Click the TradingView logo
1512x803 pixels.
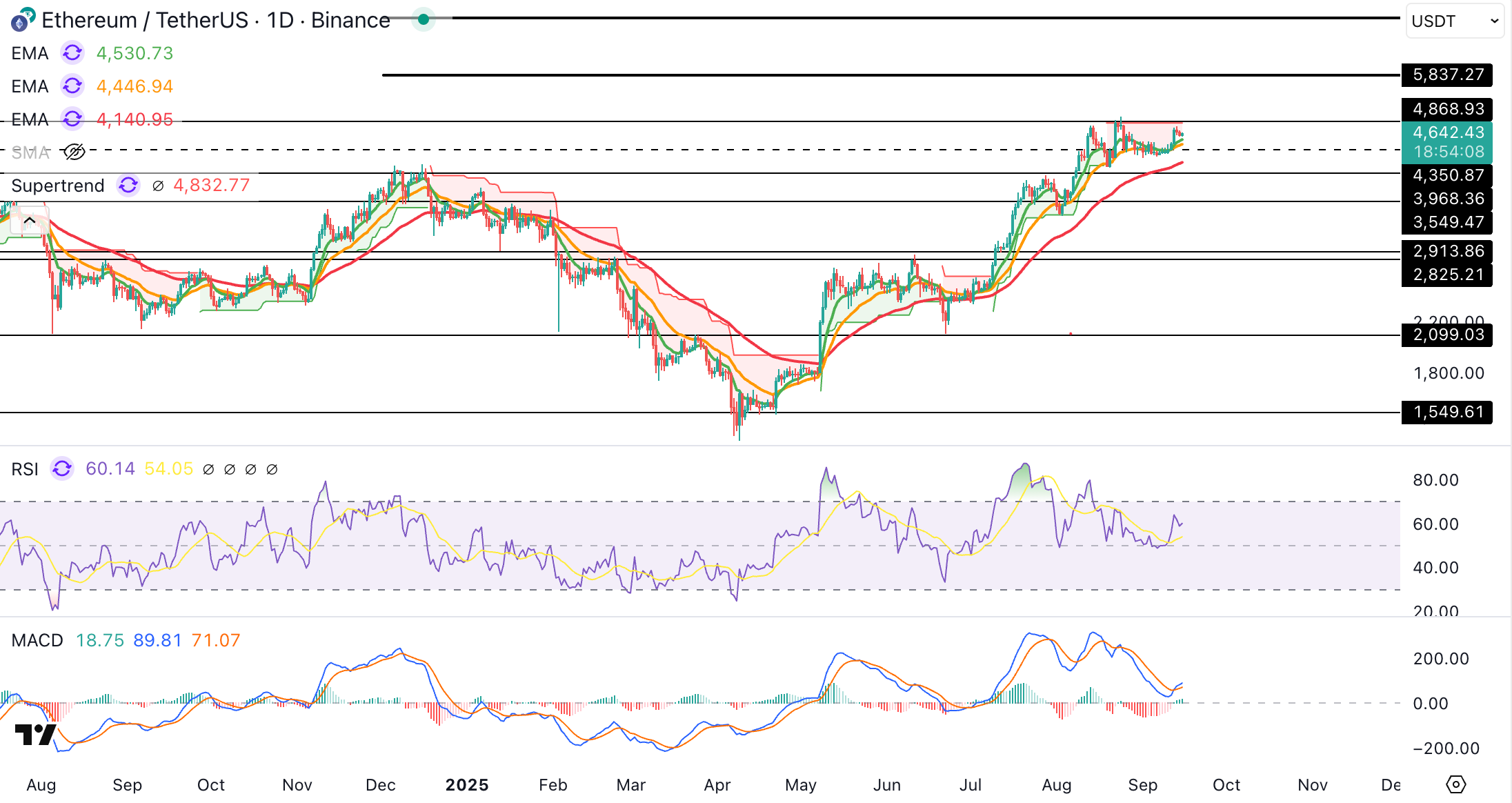point(34,735)
